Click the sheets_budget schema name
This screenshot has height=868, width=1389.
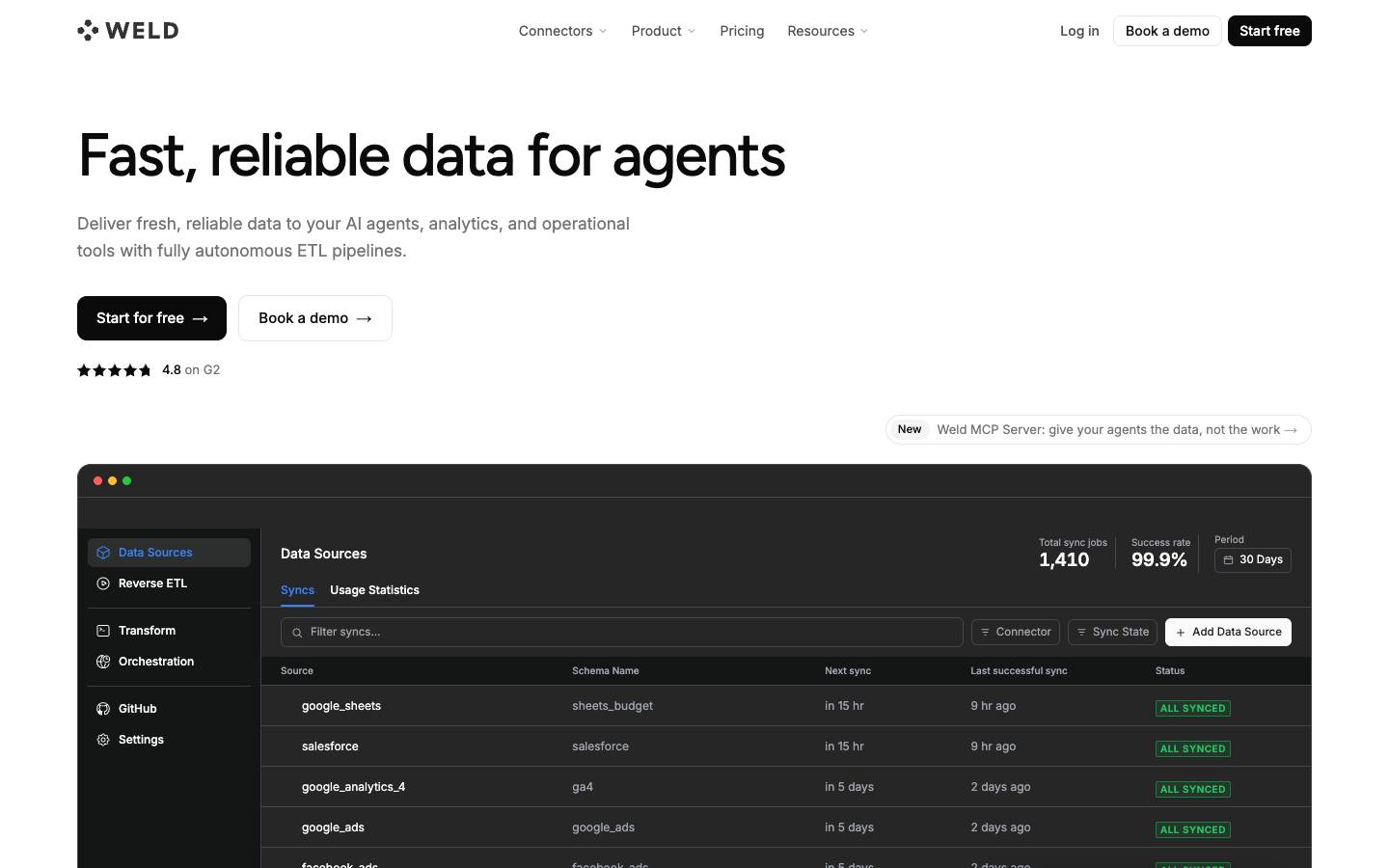click(613, 706)
